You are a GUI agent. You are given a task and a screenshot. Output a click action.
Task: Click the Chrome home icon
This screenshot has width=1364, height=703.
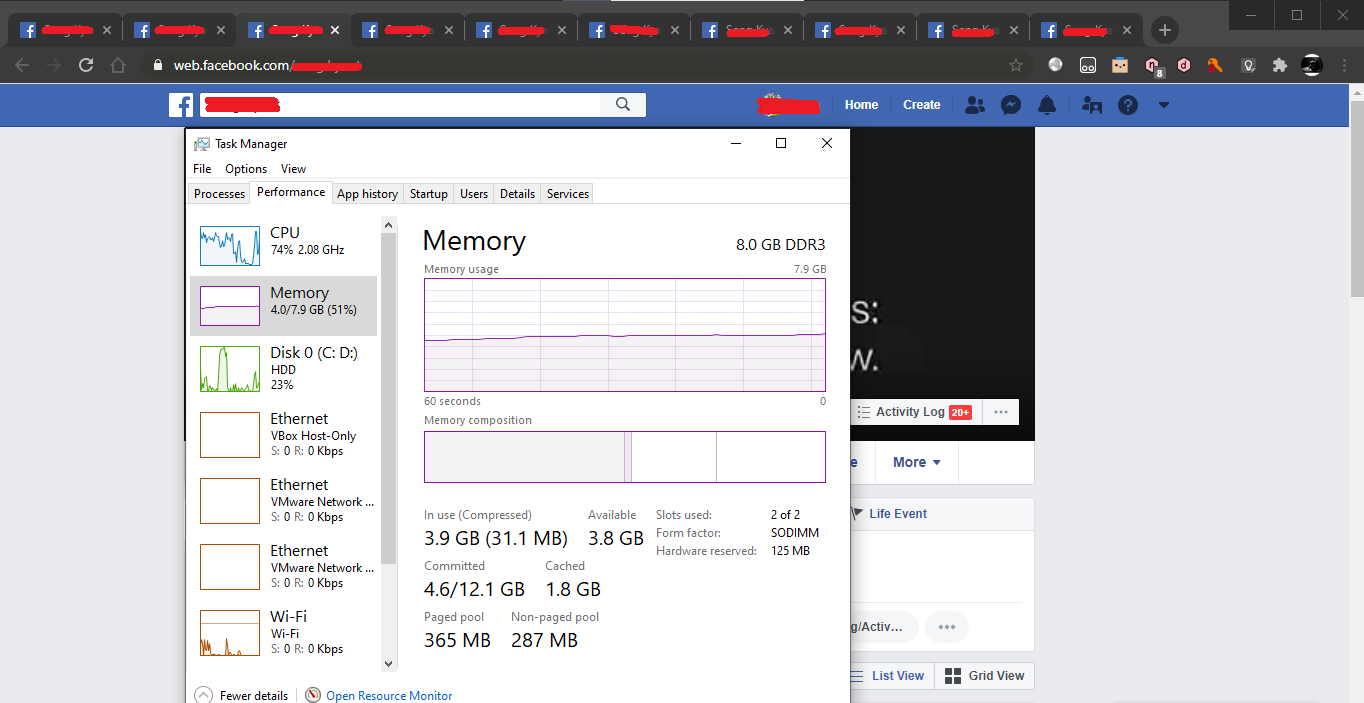(x=118, y=65)
